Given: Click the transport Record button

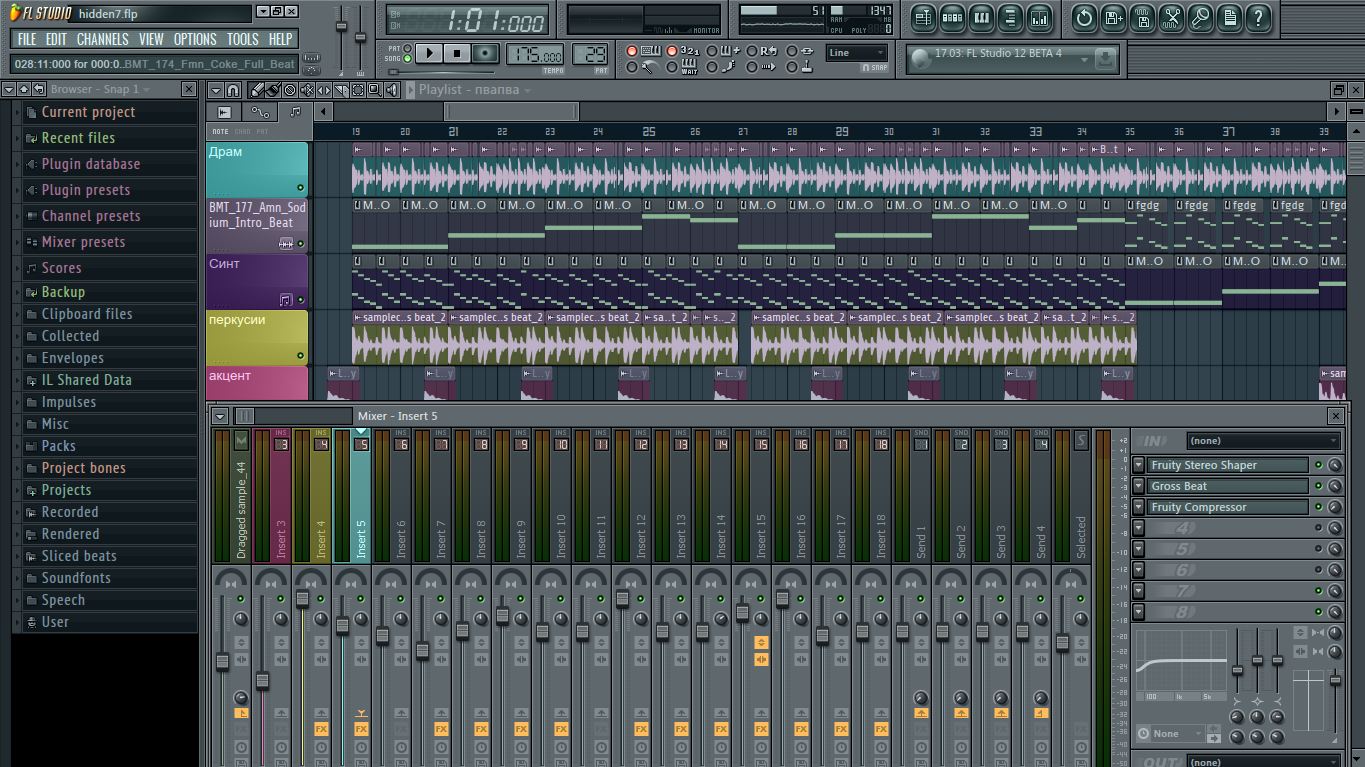Looking at the screenshot, I should [485, 54].
